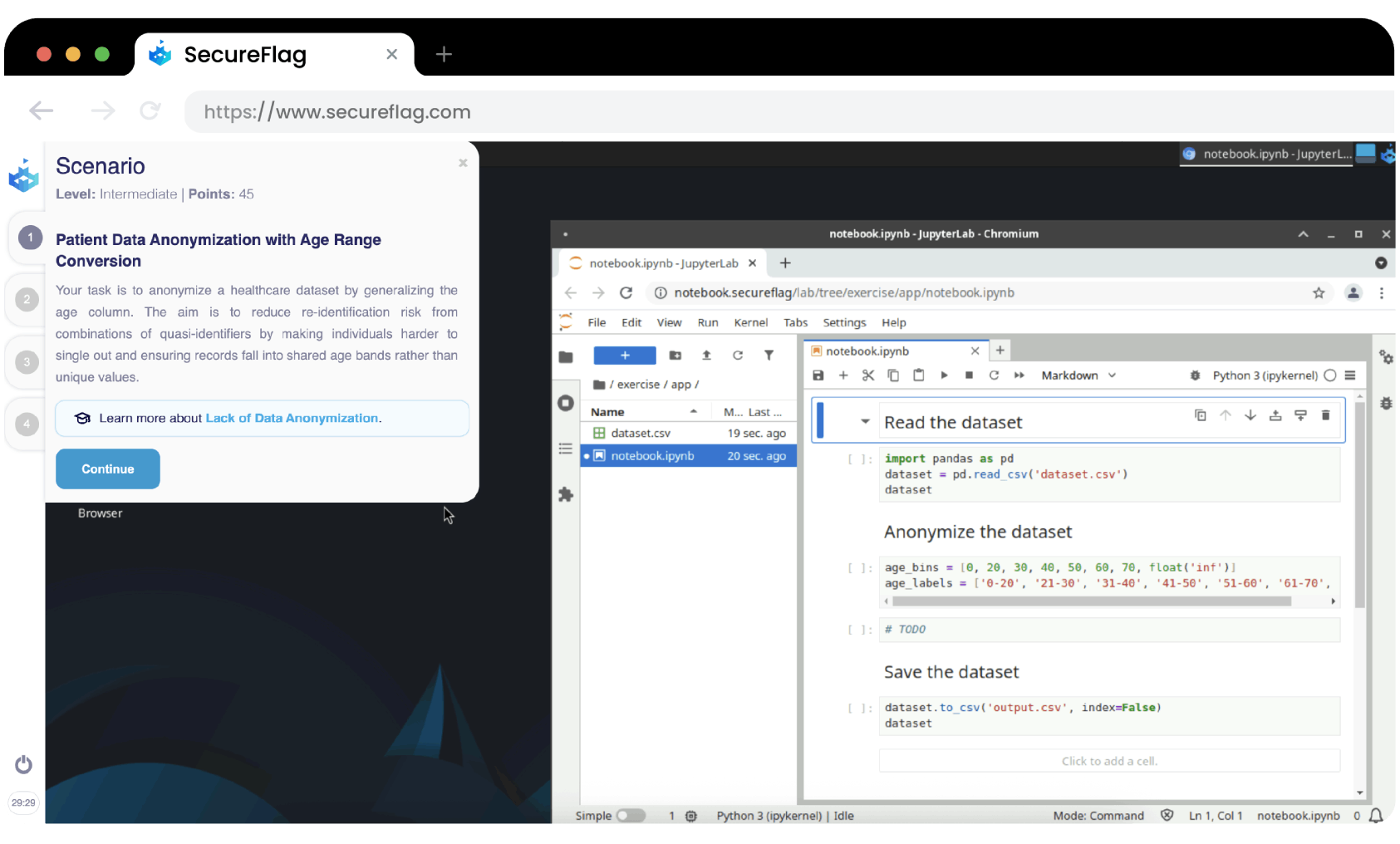Toggle the file filter funnel icon

(x=769, y=356)
